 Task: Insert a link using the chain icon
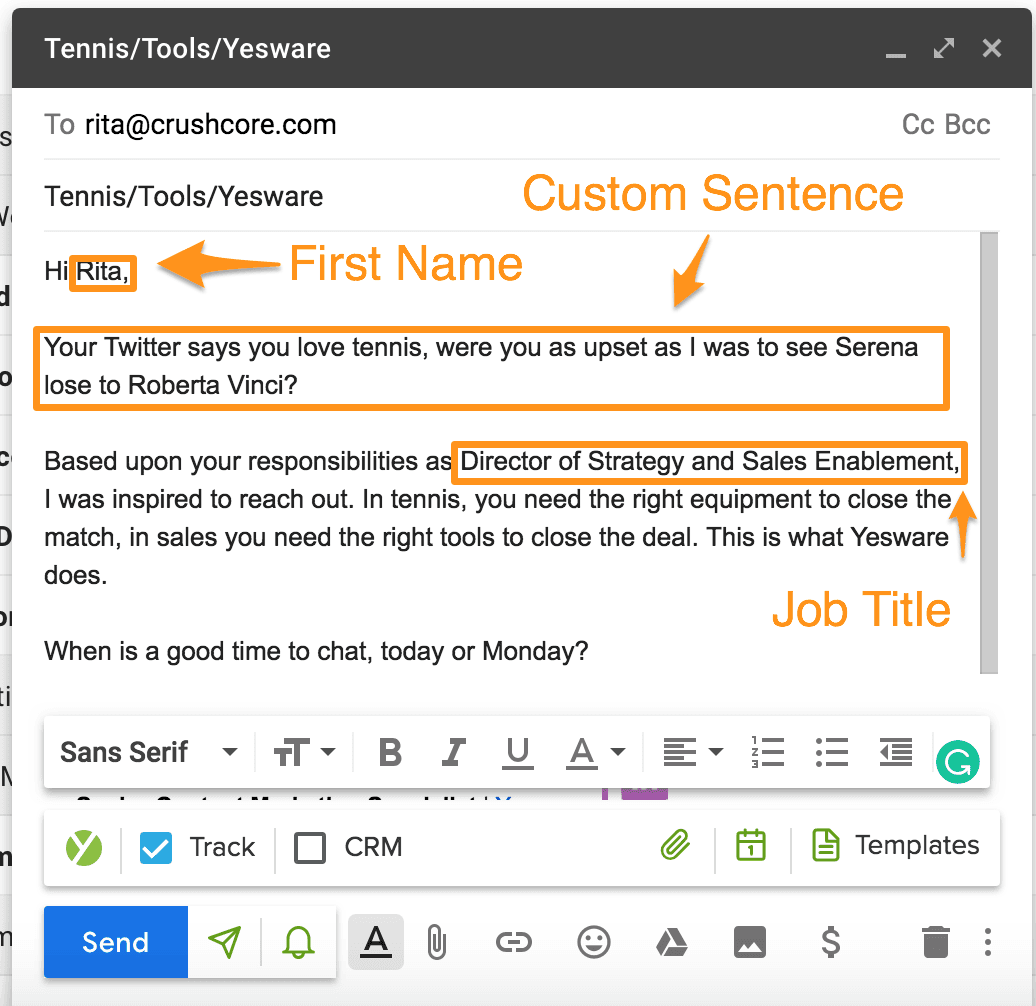514,942
